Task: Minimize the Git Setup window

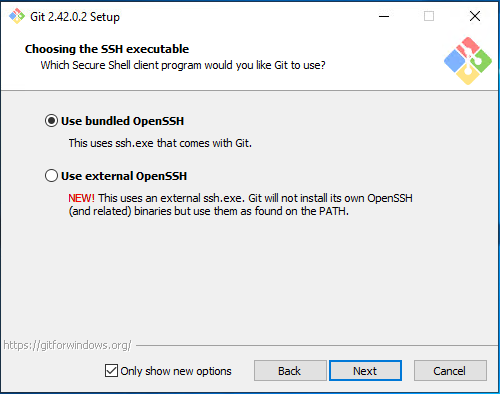Action: [384, 16]
